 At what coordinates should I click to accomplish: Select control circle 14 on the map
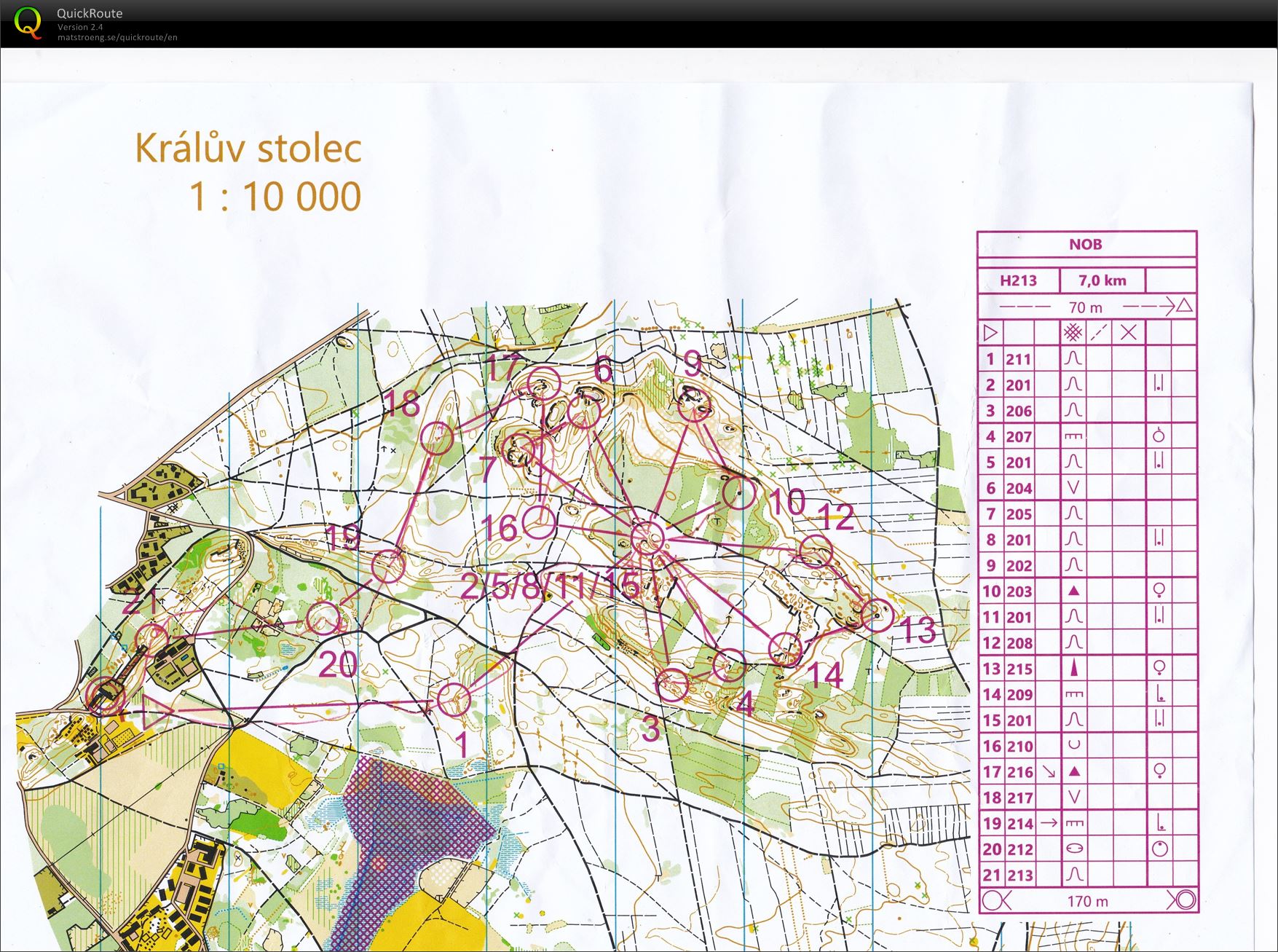(x=785, y=649)
